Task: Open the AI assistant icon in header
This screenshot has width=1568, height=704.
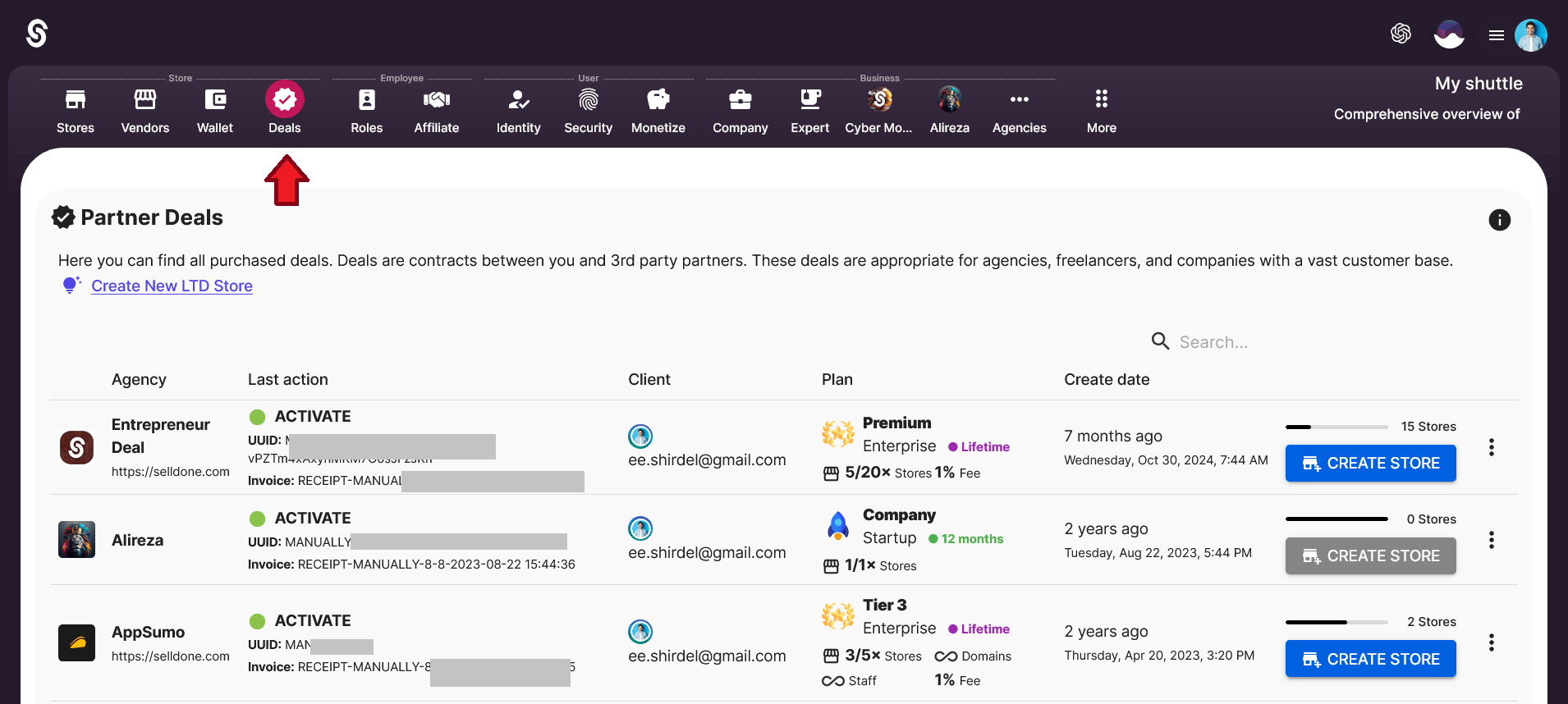Action: tap(1401, 34)
